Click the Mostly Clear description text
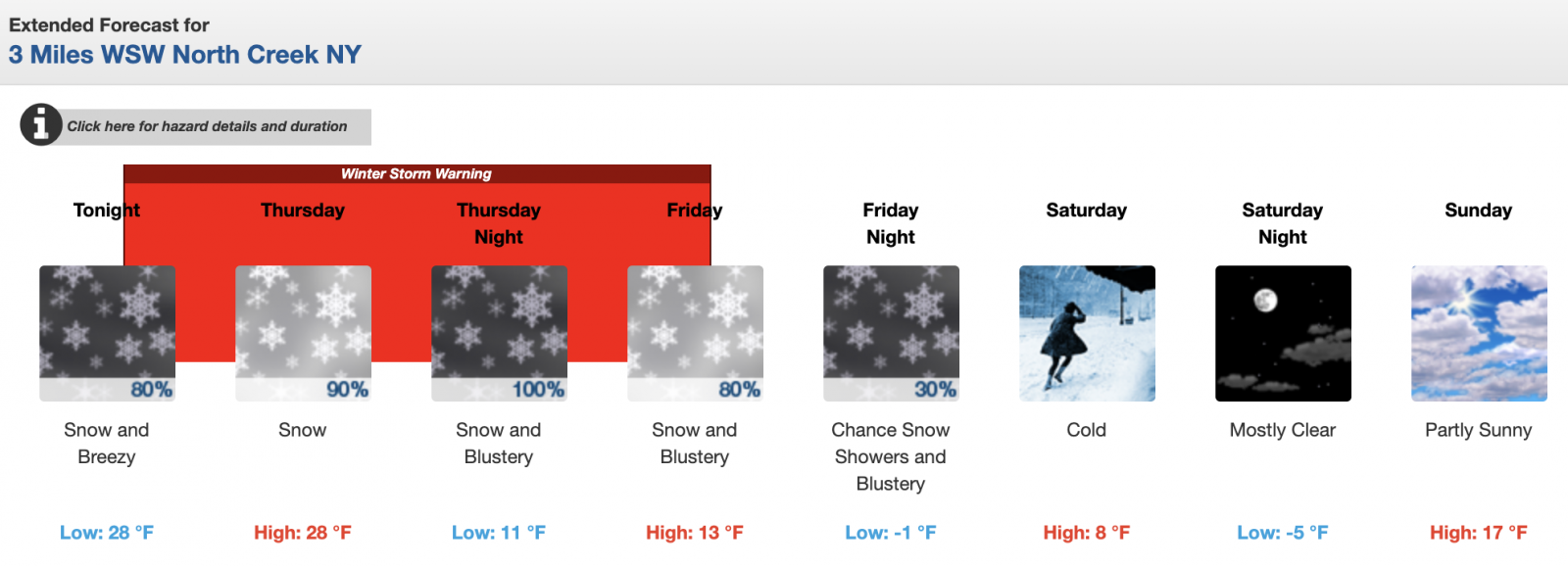 point(1283,430)
